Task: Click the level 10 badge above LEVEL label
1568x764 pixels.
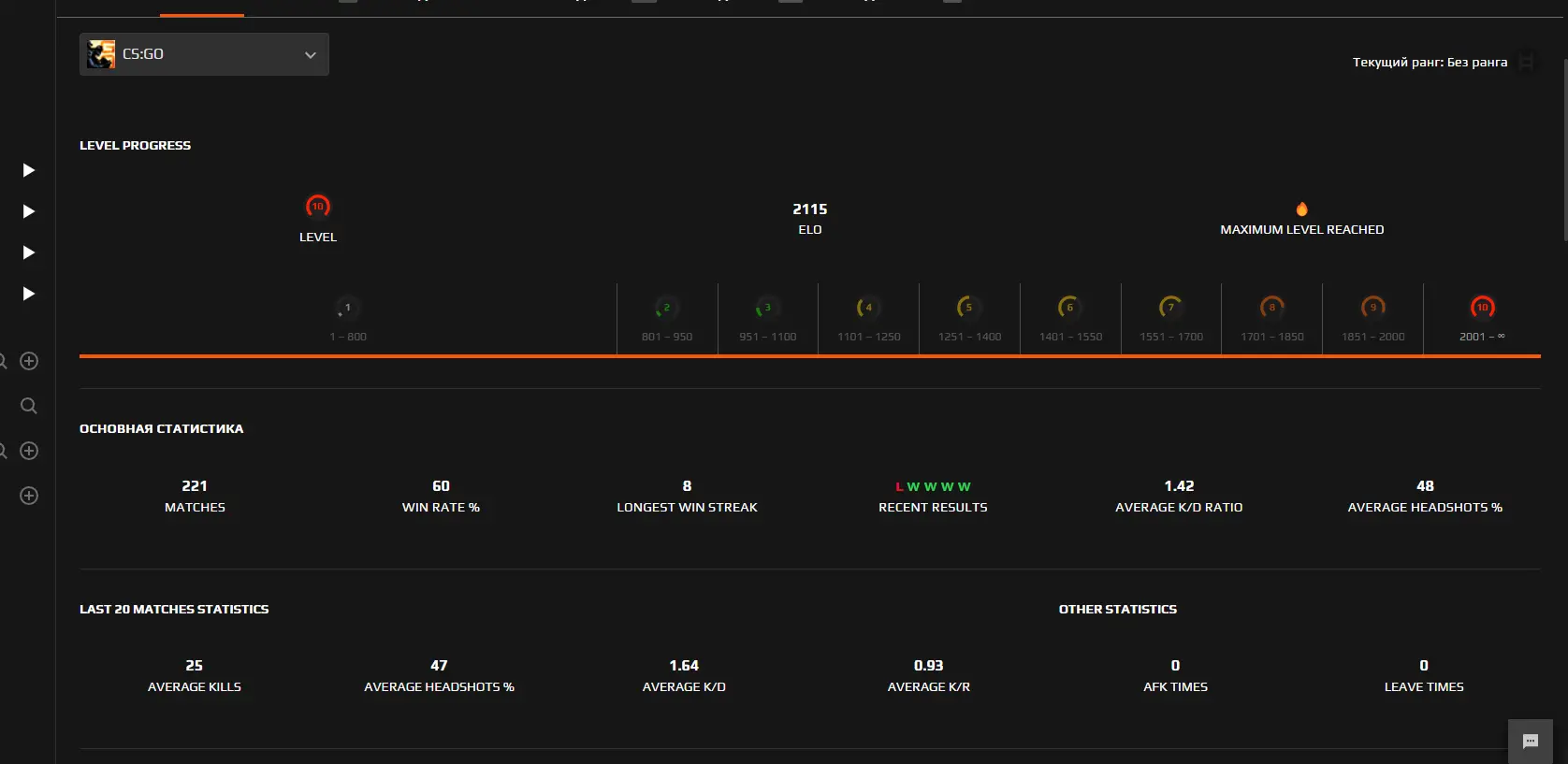Action: tap(318, 207)
